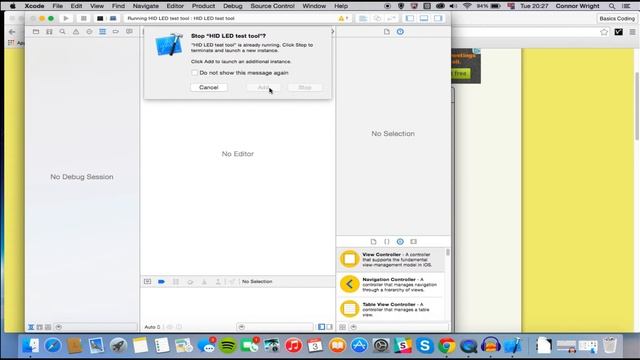This screenshot has width=640, height=360.
Task: Click the step out debug icon
Action: tap(218, 282)
